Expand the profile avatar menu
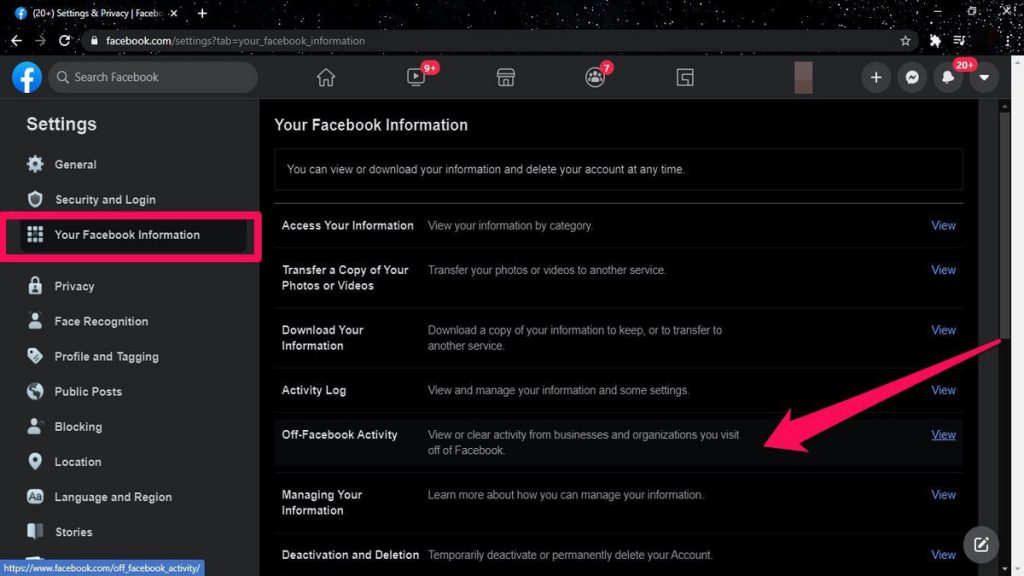 (803, 77)
